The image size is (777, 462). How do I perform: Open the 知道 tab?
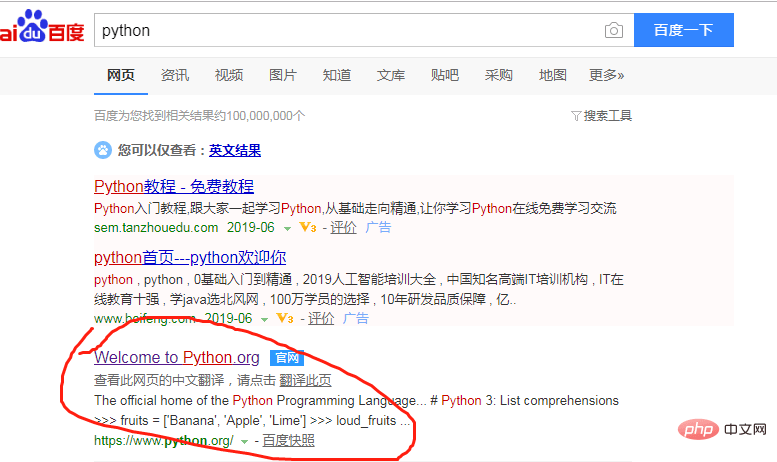[336, 75]
